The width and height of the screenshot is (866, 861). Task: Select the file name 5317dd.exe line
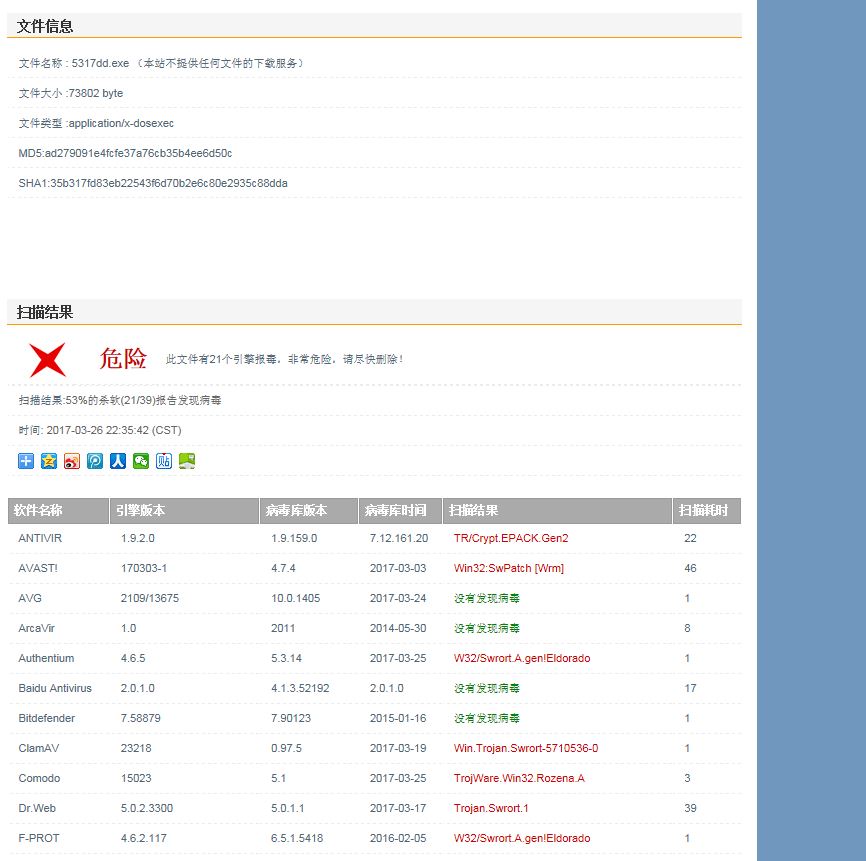161,63
